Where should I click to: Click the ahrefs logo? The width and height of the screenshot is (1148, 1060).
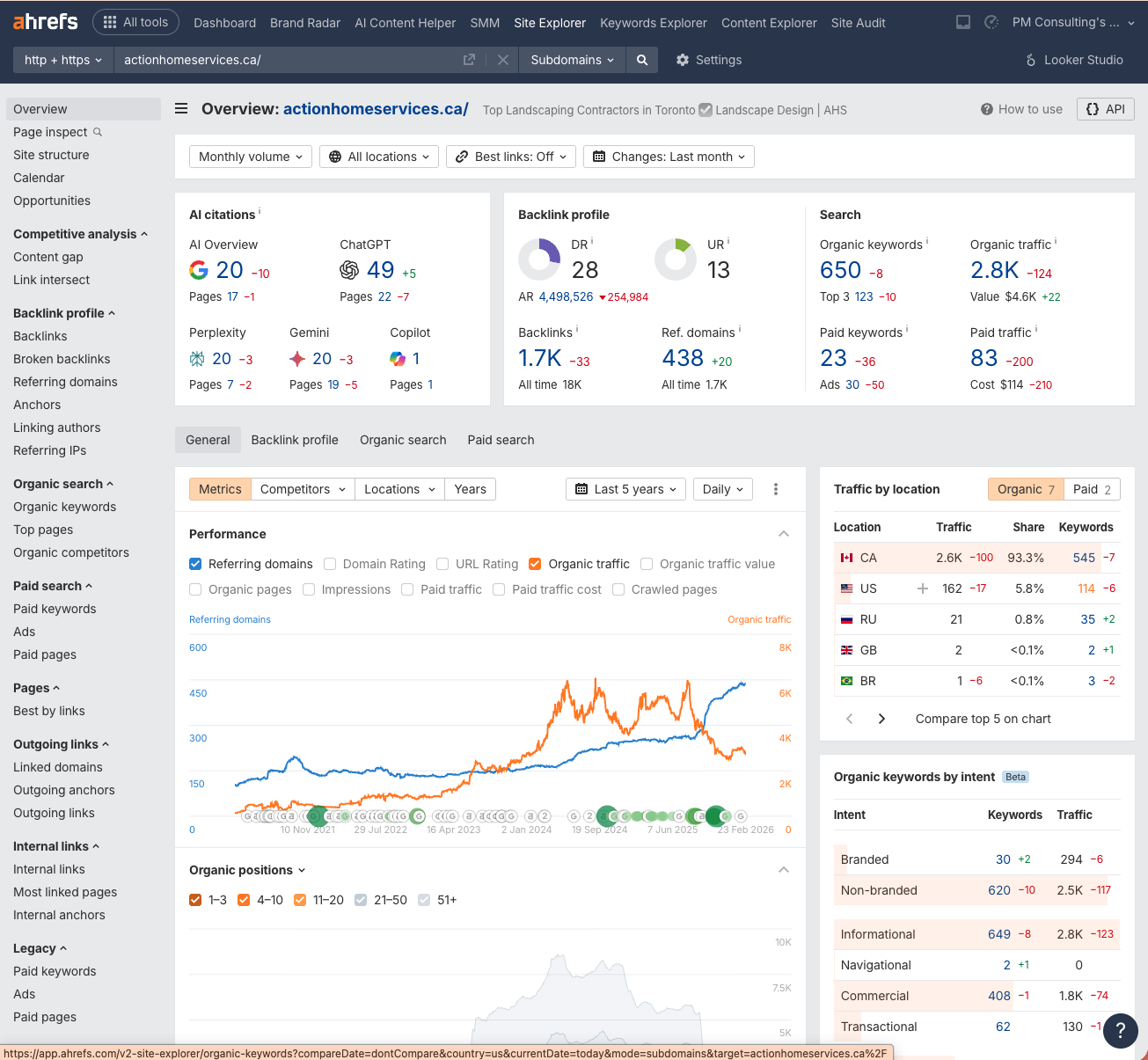pyautogui.click(x=44, y=21)
